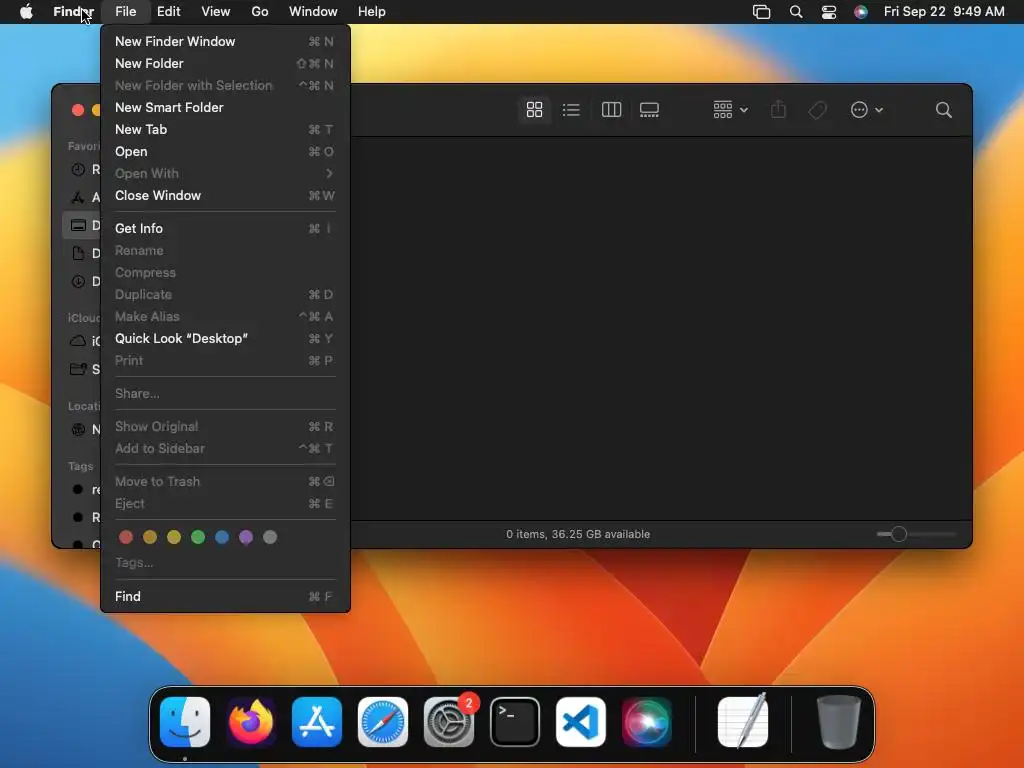
Task: Open Finder from the Dock
Action: coord(185,722)
